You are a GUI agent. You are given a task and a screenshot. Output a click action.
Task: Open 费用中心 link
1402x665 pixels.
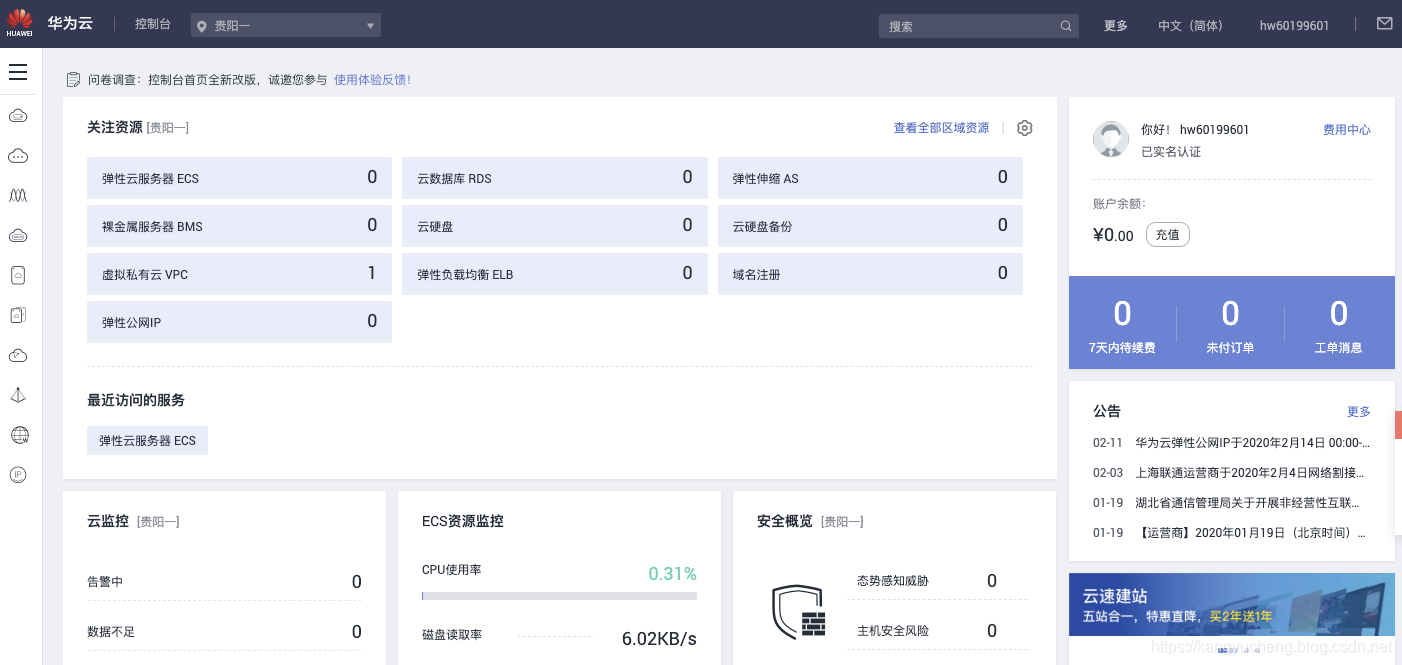[1347, 130]
